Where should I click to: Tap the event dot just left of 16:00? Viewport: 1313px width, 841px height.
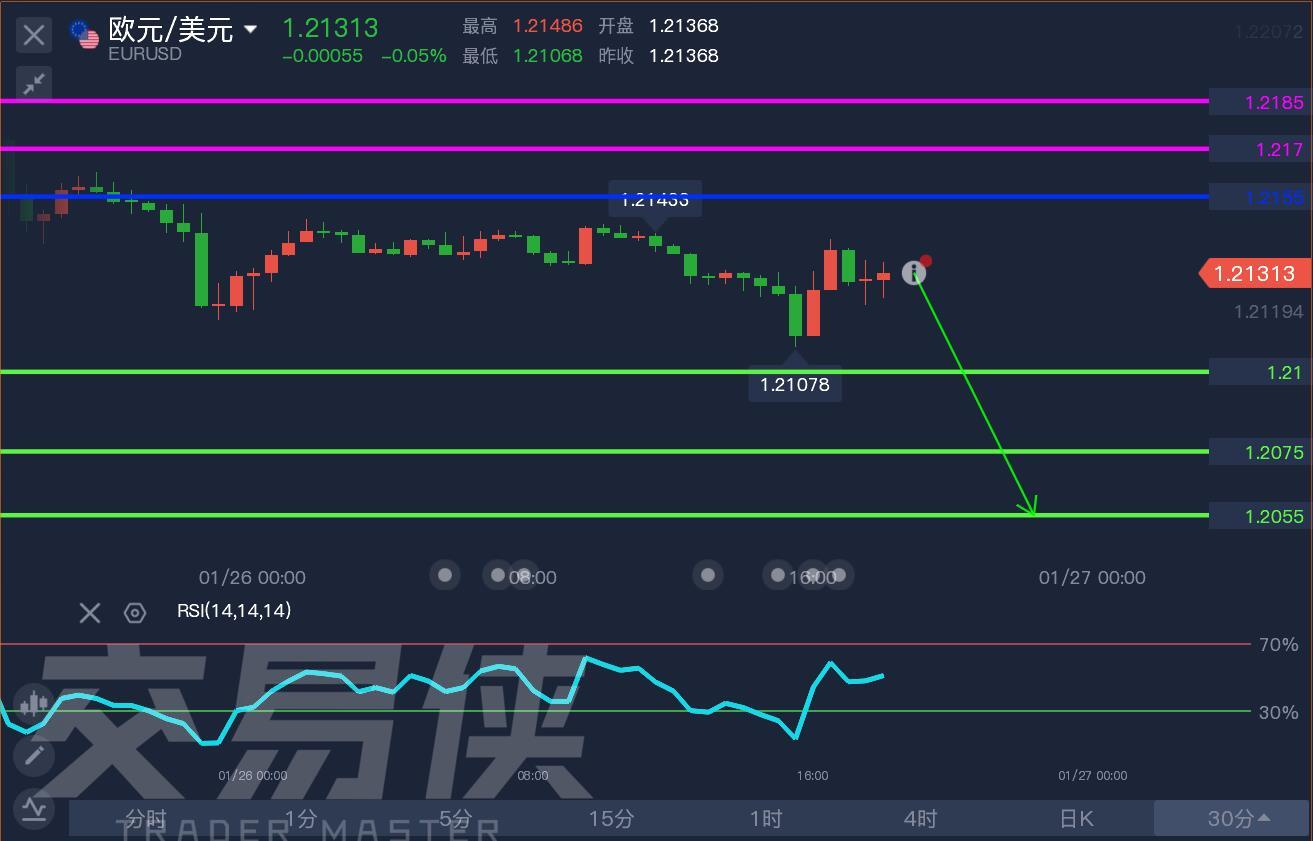(x=778, y=574)
